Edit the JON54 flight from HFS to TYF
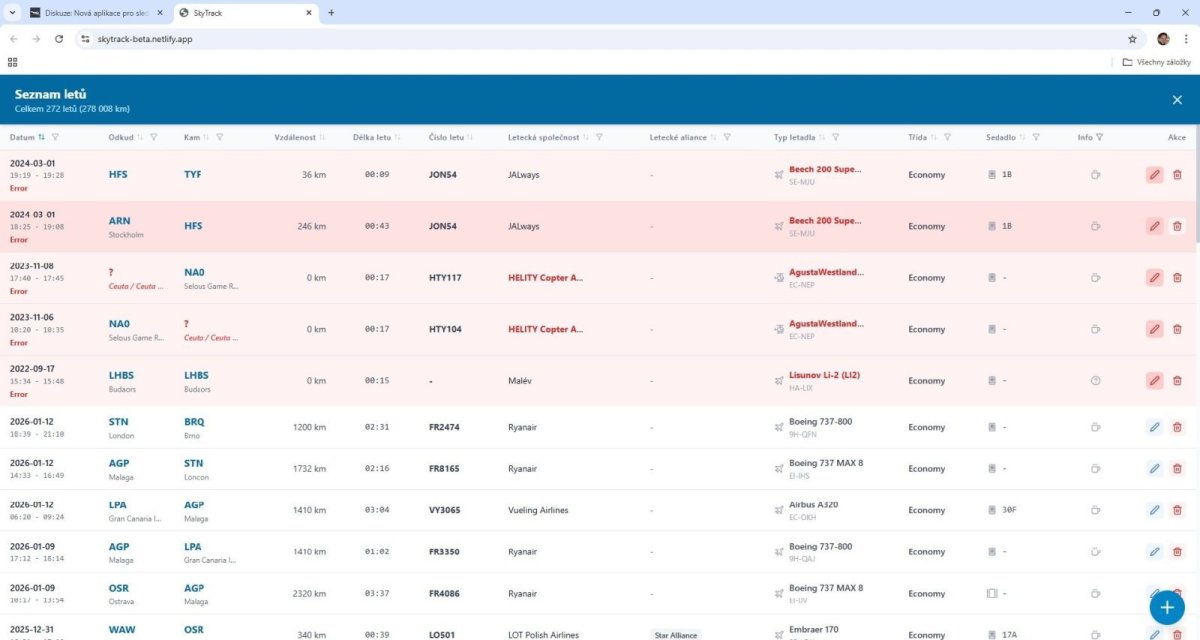The image size is (1200, 640). [1154, 175]
